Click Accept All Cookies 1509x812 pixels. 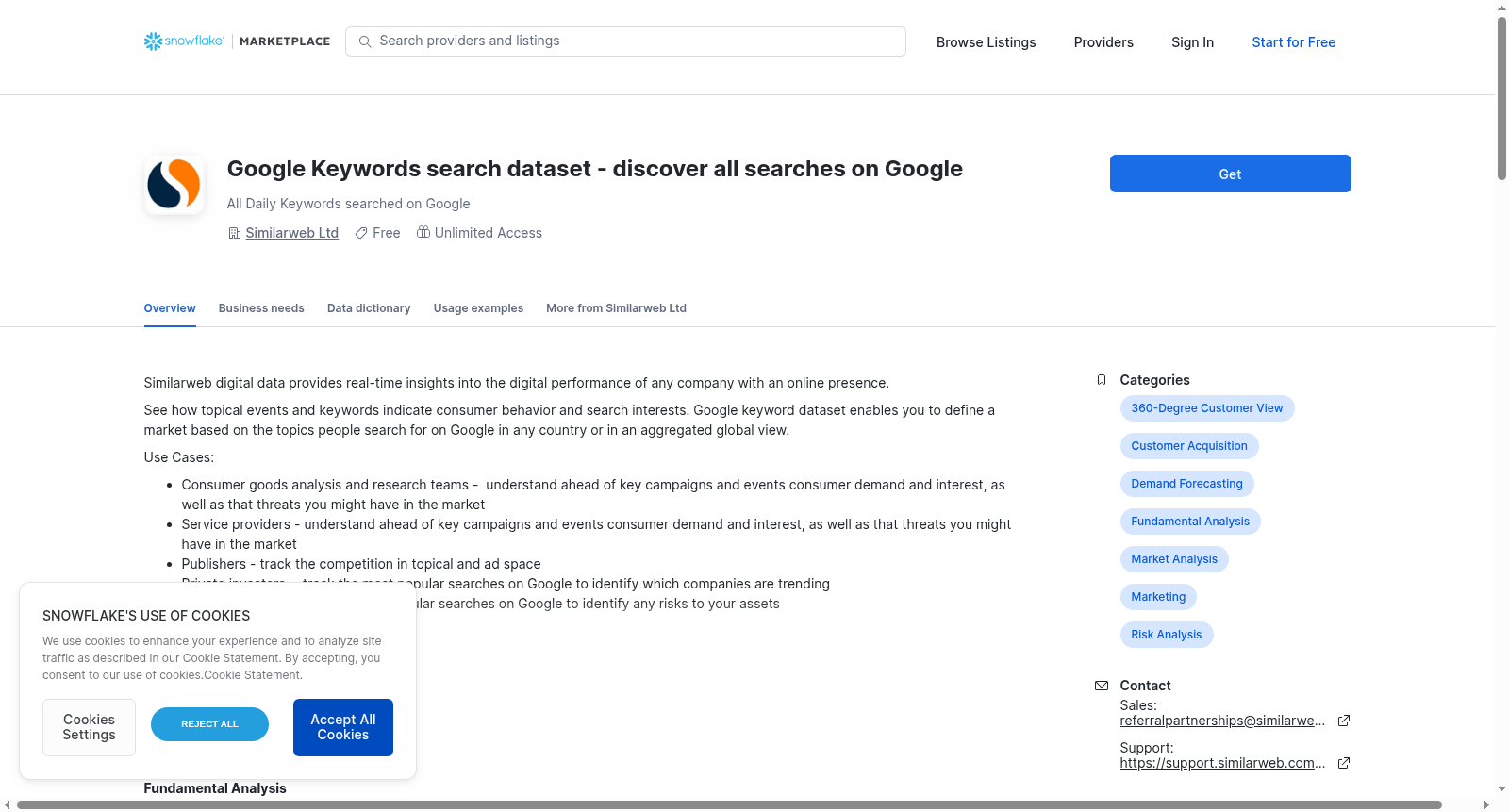point(343,727)
